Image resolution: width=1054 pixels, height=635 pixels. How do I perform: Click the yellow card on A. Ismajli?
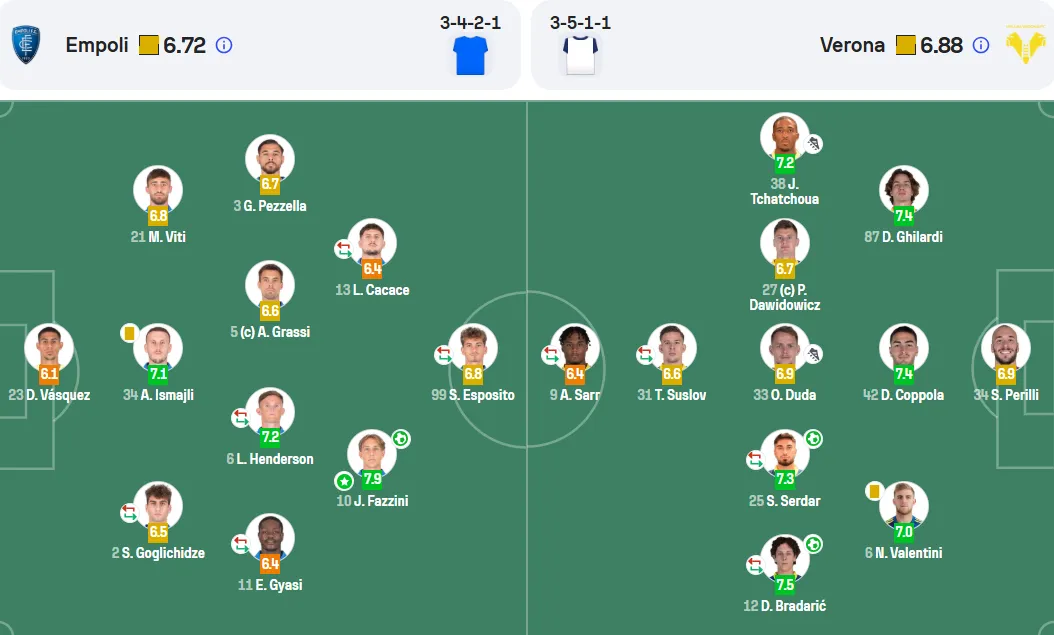(130, 333)
